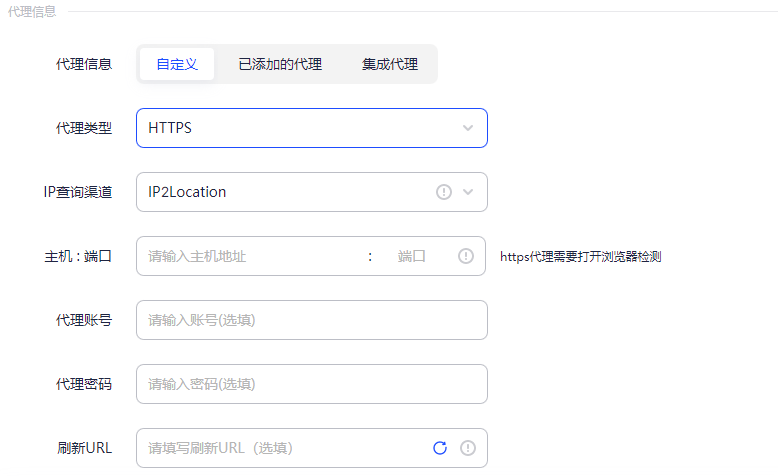This screenshot has height=476, width=778.
Task: Click the info icon in the 刷新URL field
Action: pyautogui.click(x=467, y=448)
